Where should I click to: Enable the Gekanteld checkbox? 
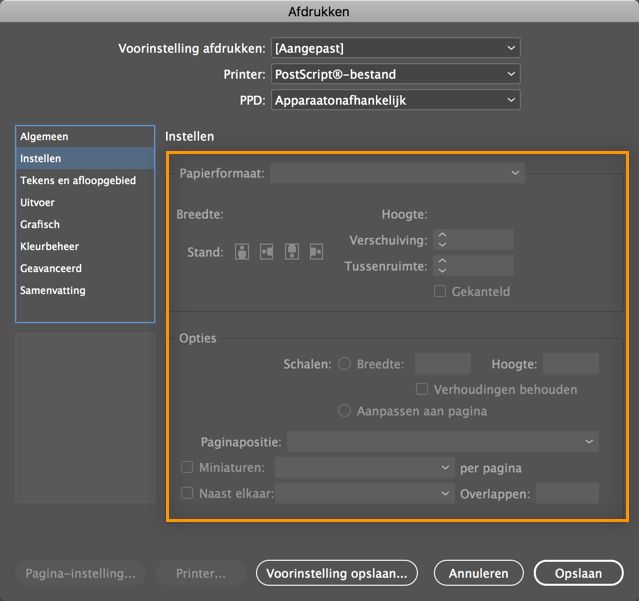click(x=440, y=291)
